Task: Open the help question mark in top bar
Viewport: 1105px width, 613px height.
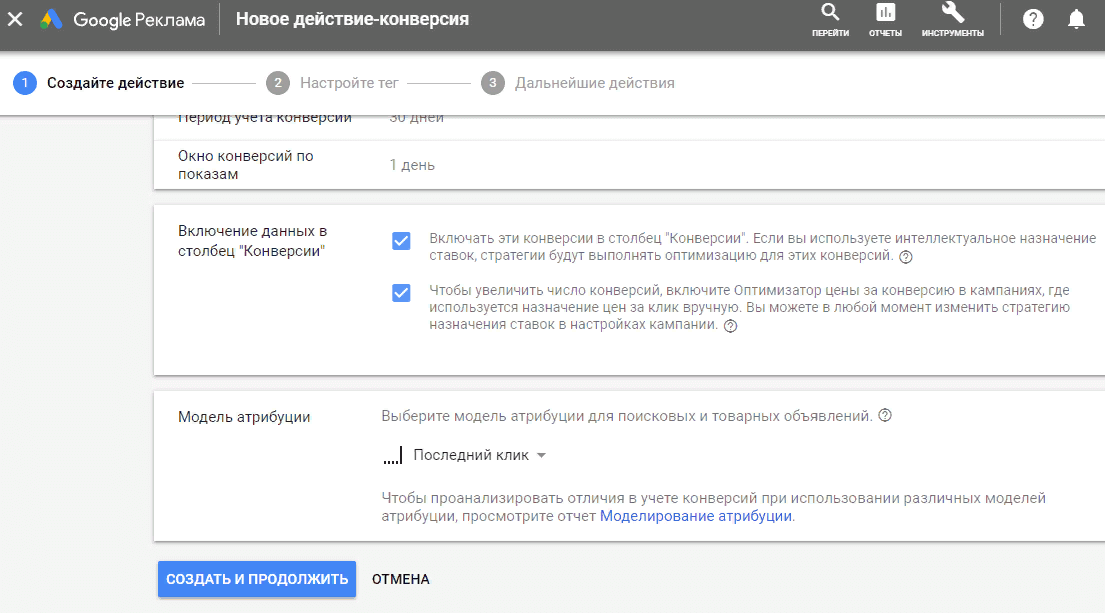Action: pos(1032,18)
